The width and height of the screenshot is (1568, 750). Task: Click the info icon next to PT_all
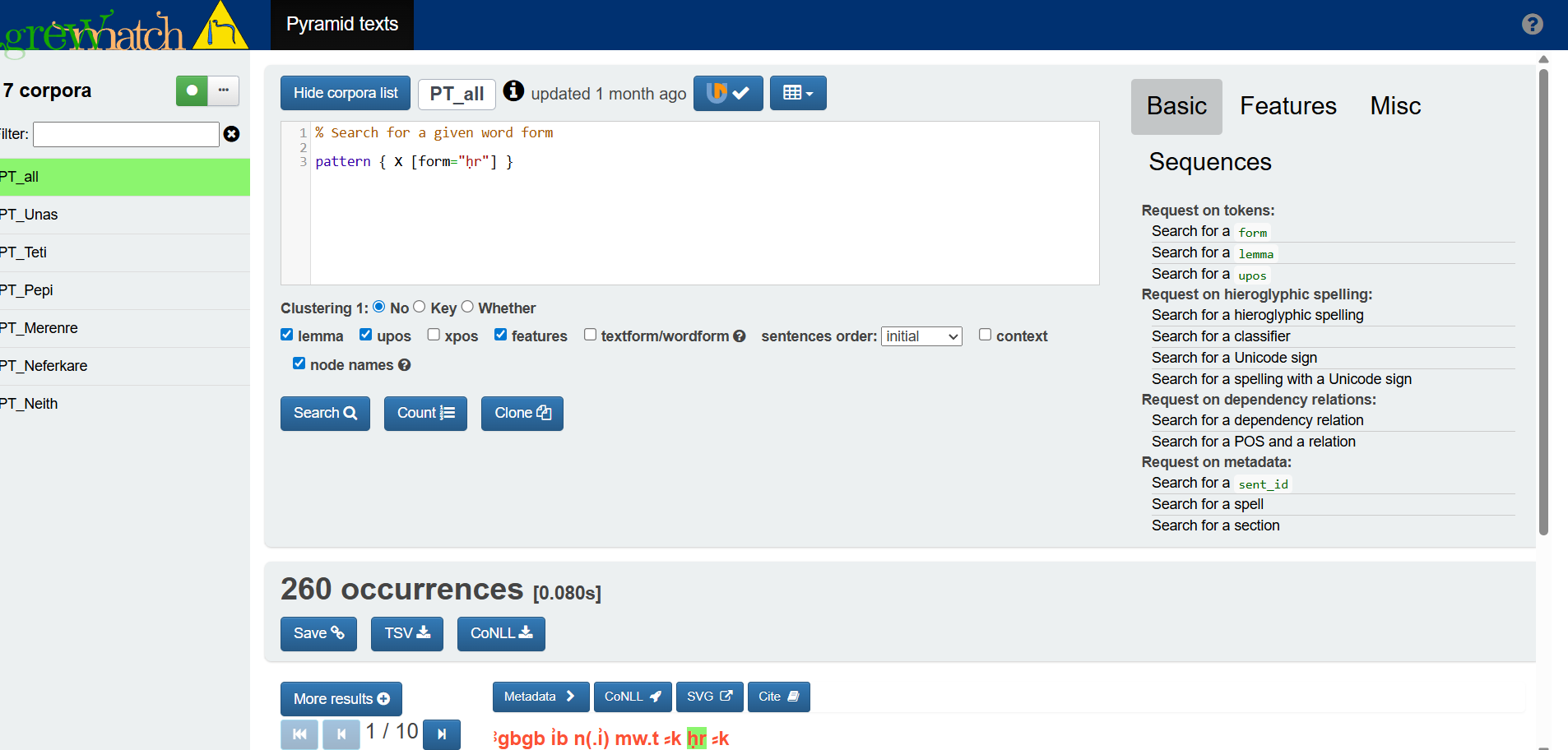513,91
